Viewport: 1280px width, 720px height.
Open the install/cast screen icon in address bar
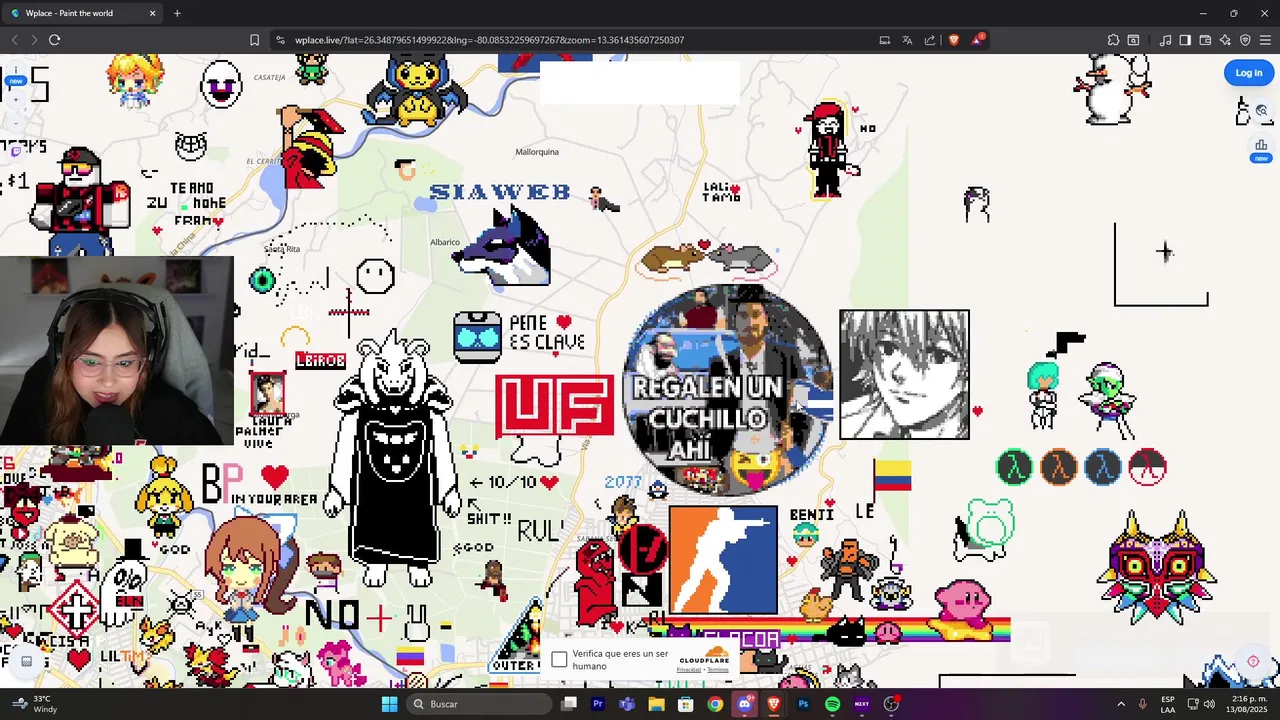coord(884,40)
